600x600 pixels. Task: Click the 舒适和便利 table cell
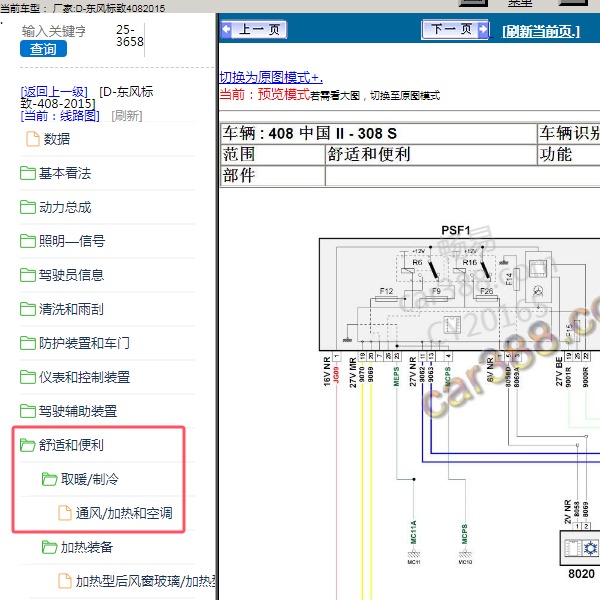coord(431,155)
